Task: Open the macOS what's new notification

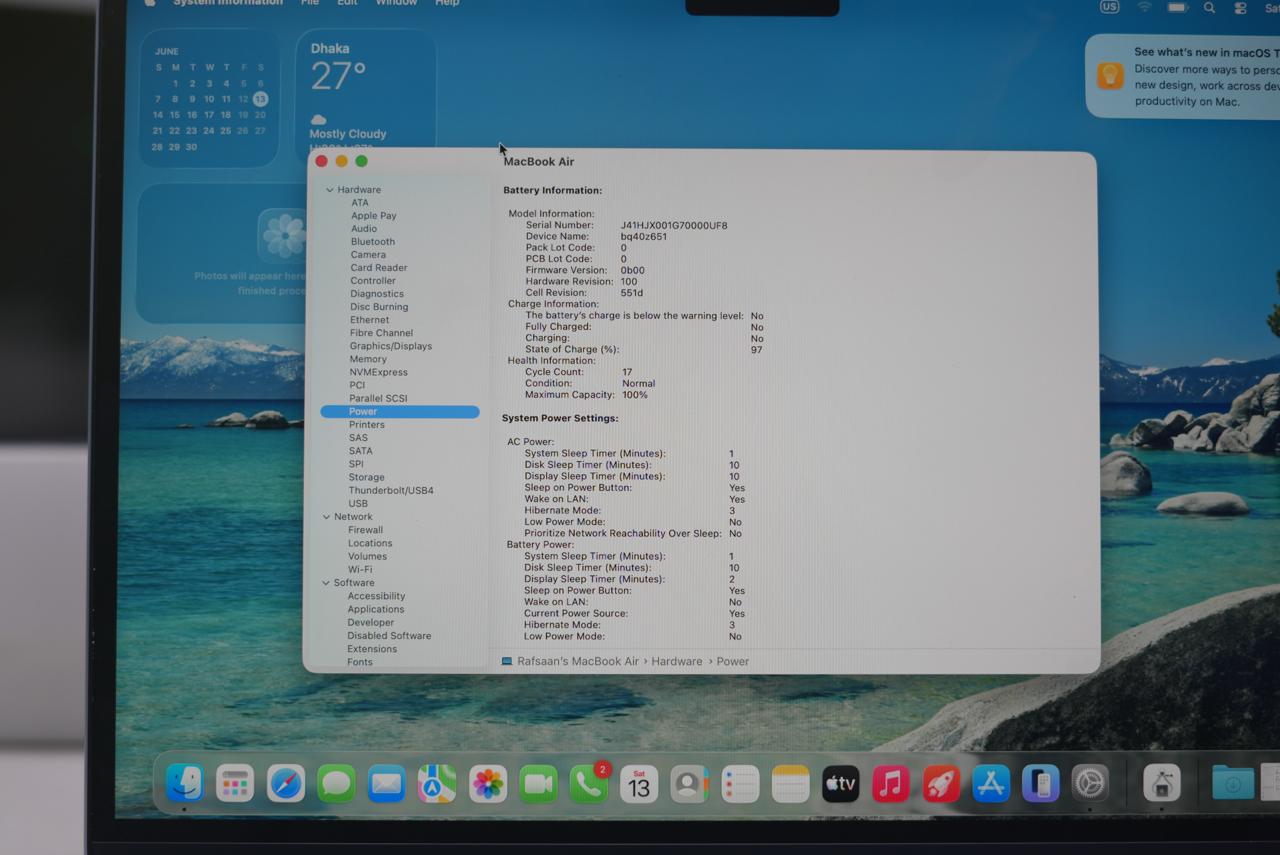Action: click(x=1183, y=76)
